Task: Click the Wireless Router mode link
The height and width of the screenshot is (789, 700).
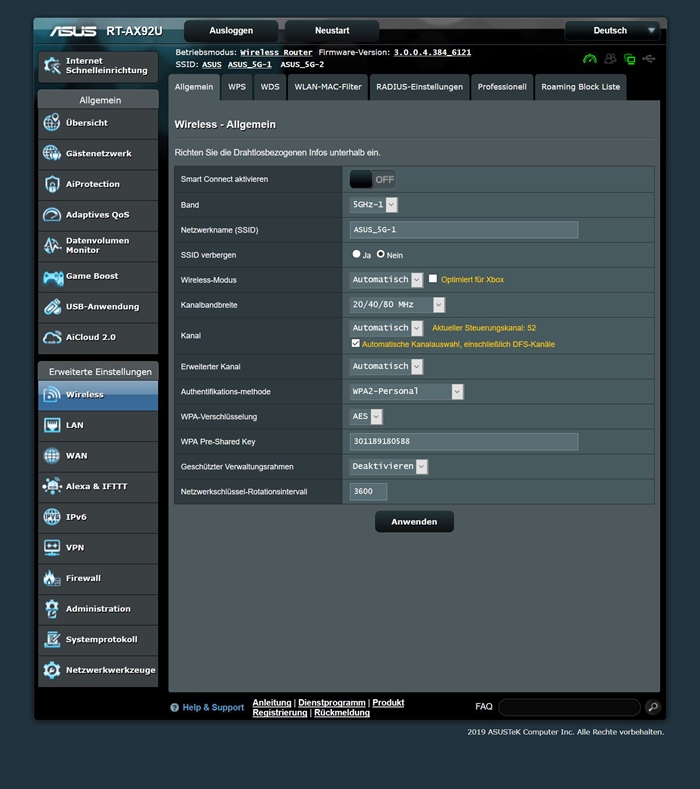Action: pos(276,52)
